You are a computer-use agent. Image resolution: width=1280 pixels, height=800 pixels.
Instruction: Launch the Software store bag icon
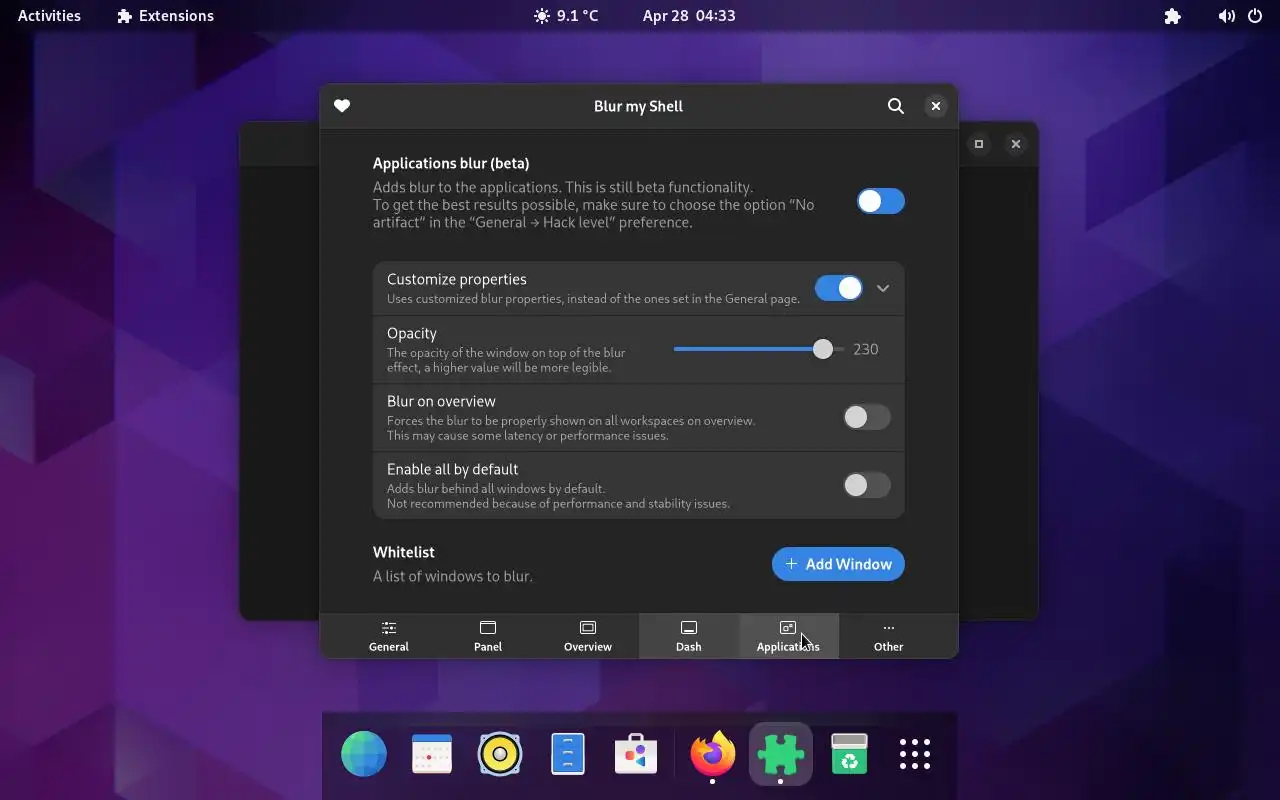[636, 754]
